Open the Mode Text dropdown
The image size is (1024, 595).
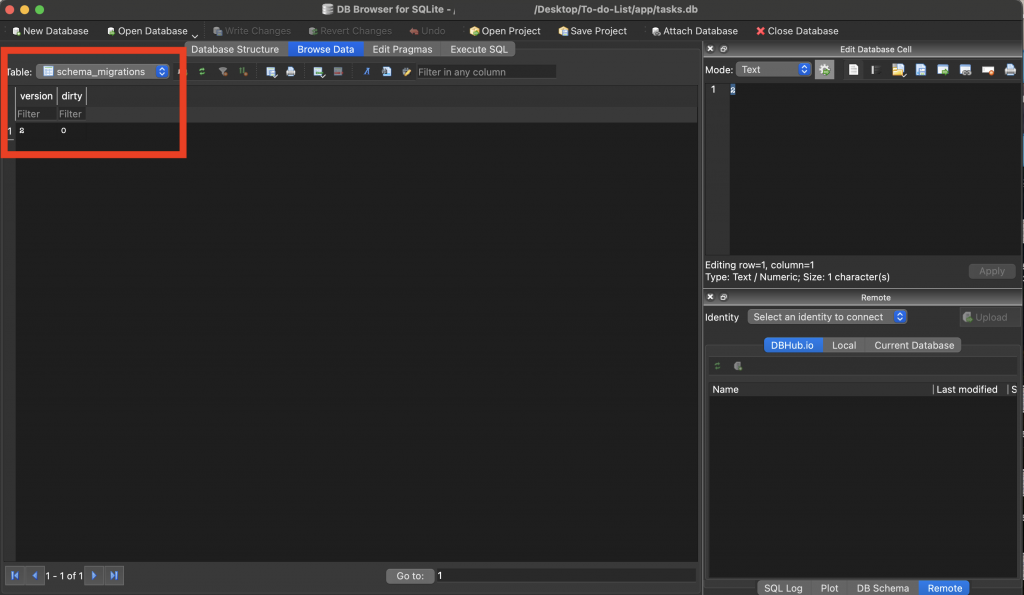pyautogui.click(x=773, y=69)
